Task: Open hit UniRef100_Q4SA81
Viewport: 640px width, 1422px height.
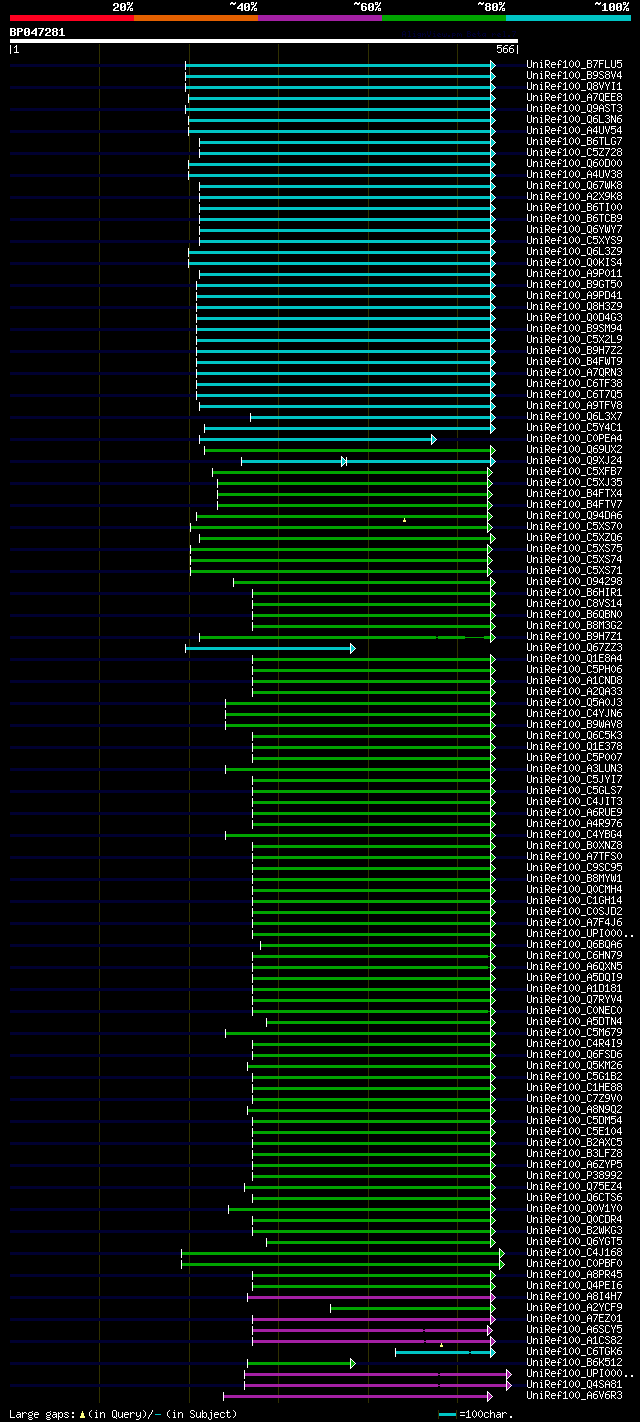Action: pyautogui.click(x=574, y=1384)
